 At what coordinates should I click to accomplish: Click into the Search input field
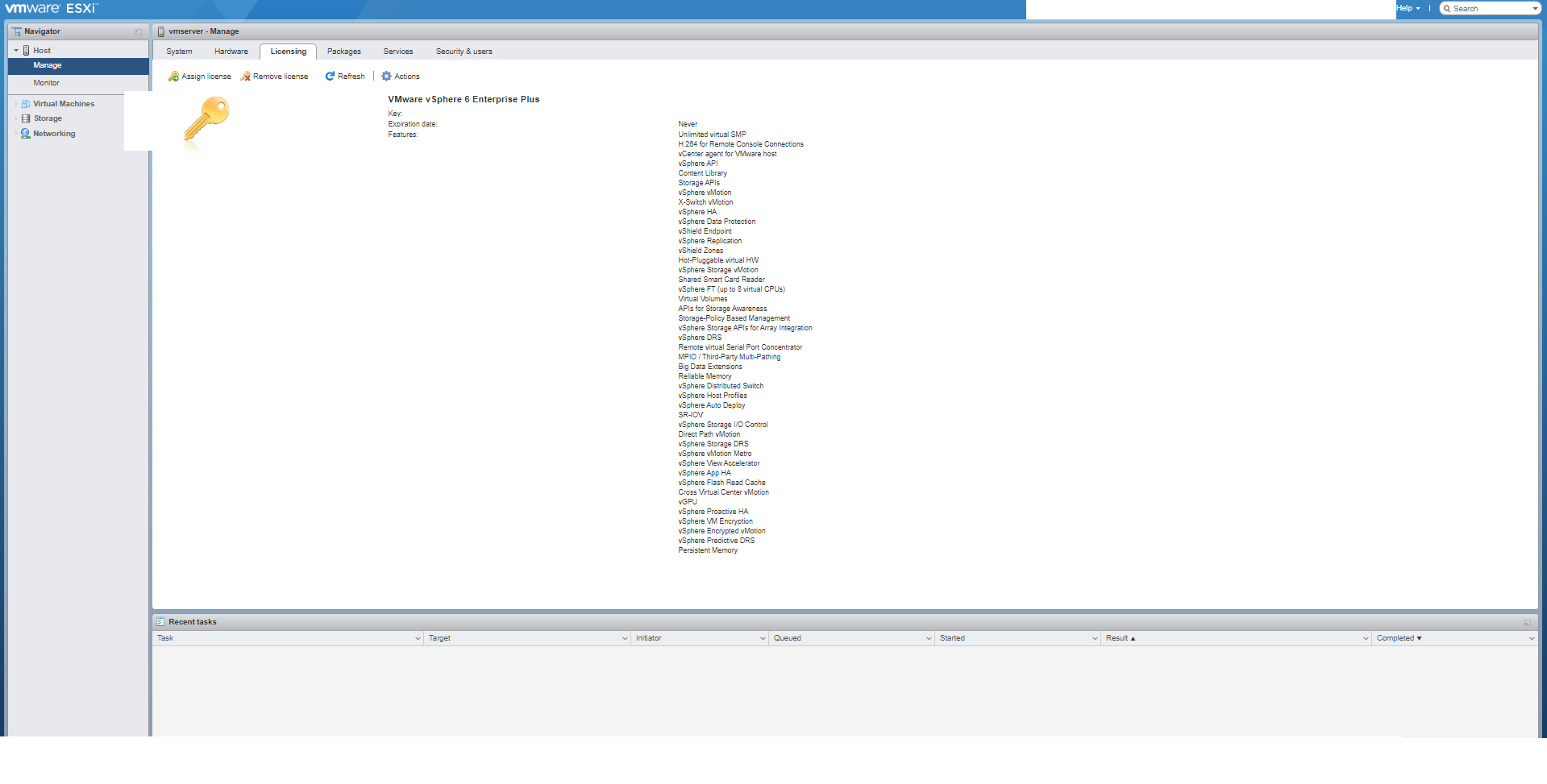pos(1490,9)
